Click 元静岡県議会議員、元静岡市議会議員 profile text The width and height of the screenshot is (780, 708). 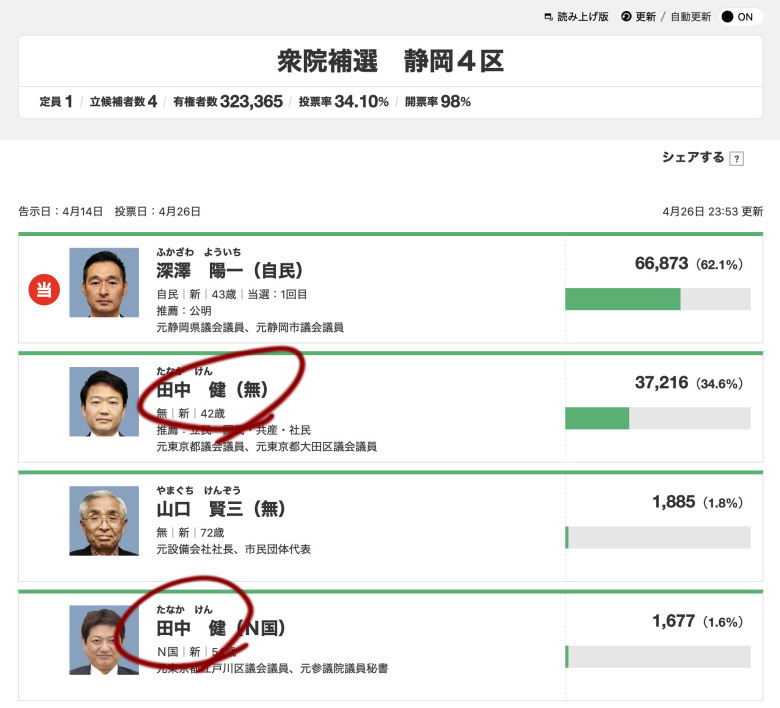[250, 327]
